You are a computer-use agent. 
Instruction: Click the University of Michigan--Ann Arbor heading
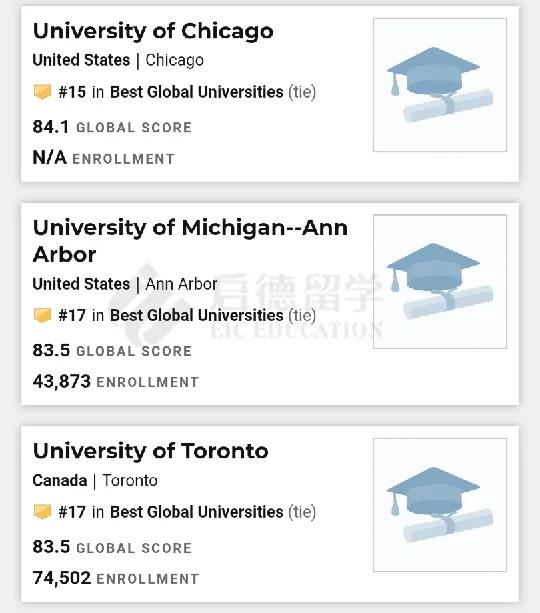190,241
